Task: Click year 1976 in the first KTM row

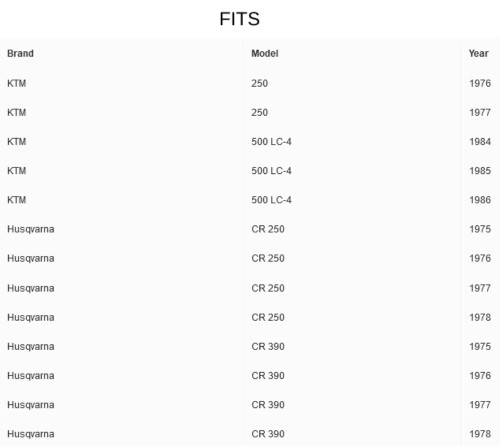Action: coord(480,83)
